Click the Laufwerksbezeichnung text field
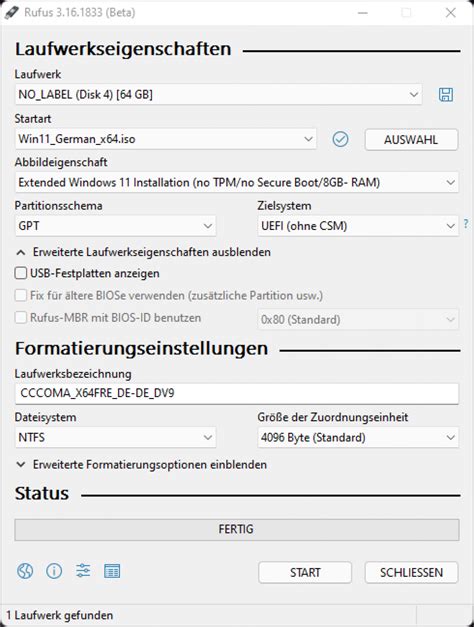The width and height of the screenshot is (474, 627). tap(237, 393)
